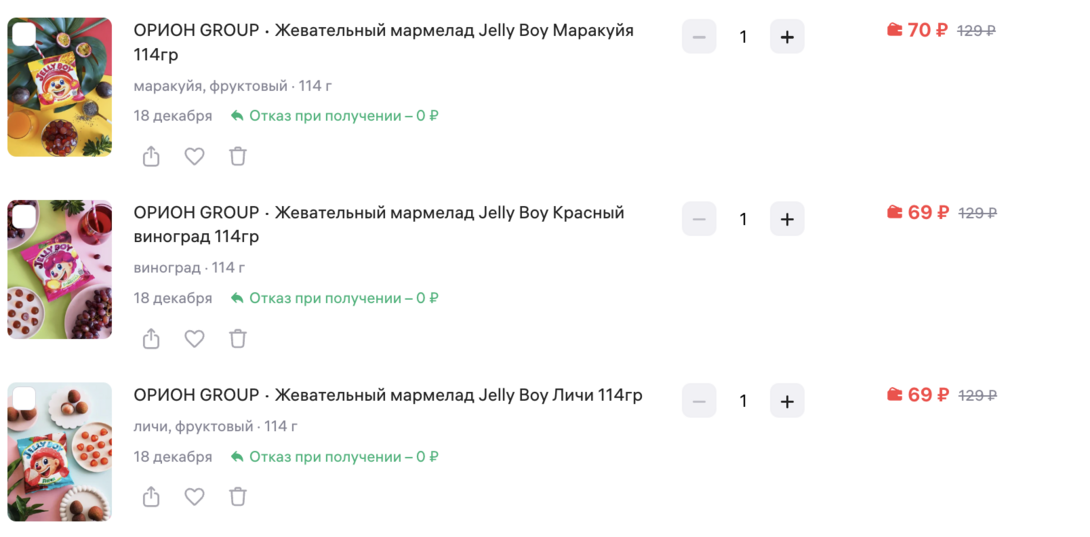Add Jelly Boy Маракуйя to favorites
This screenshot has width=1090, height=537.
pyautogui.click(x=194, y=156)
